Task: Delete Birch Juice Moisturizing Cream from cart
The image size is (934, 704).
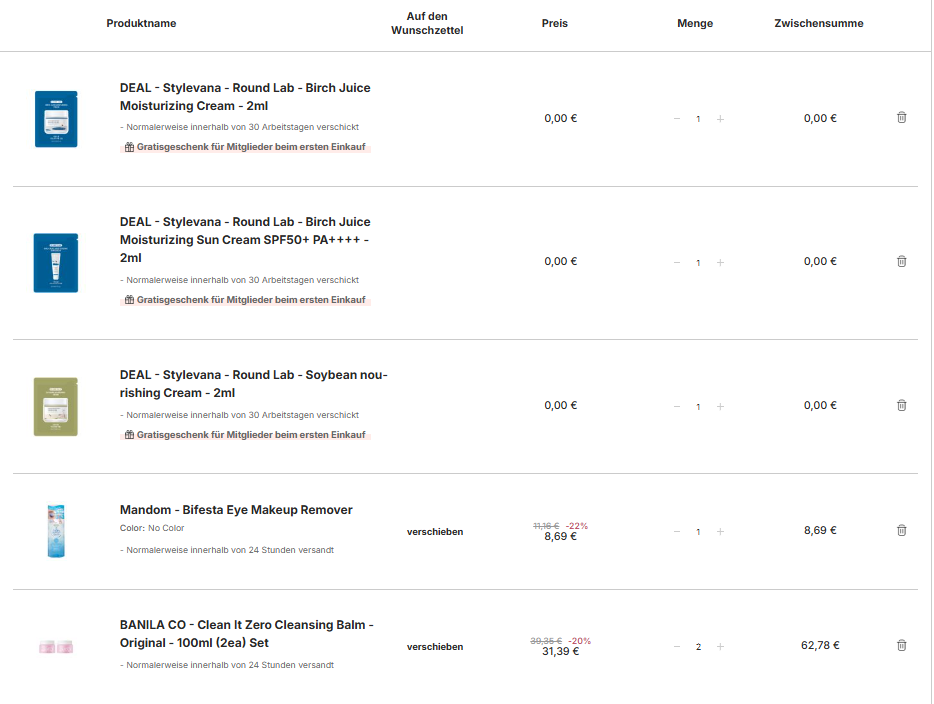Action: [901, 118]
